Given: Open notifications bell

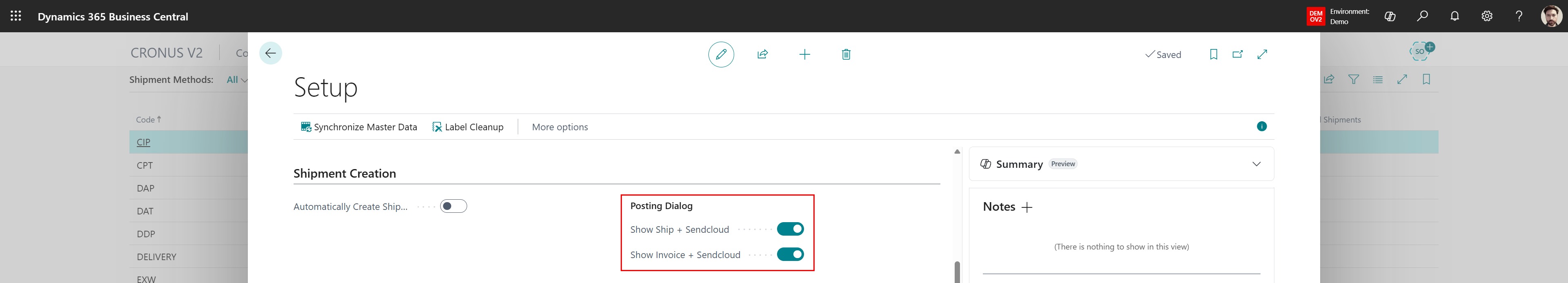Looking at the screenshot, I should (1454, 16).
